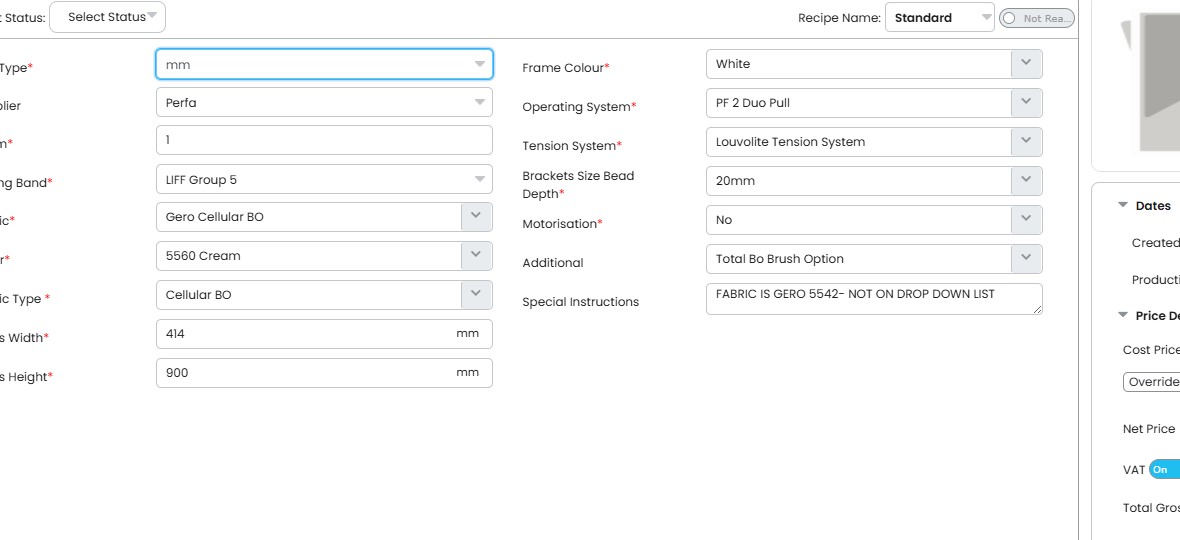Click the Override button under Cost Price
Screen dimensions: 1180x540
point(1153,382)
